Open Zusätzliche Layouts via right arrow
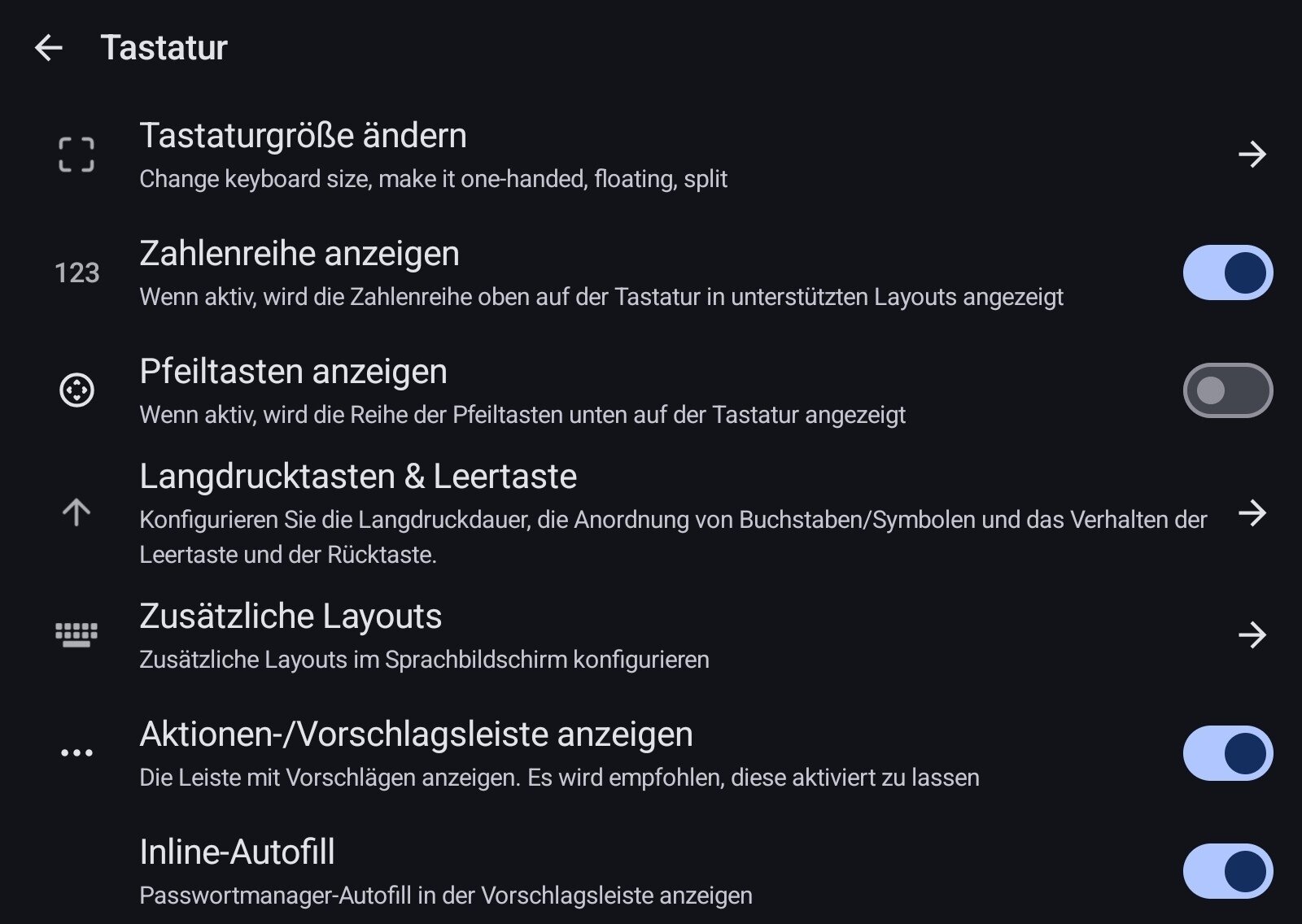This screenshot has height=924, width=1302. (1252, 634)
